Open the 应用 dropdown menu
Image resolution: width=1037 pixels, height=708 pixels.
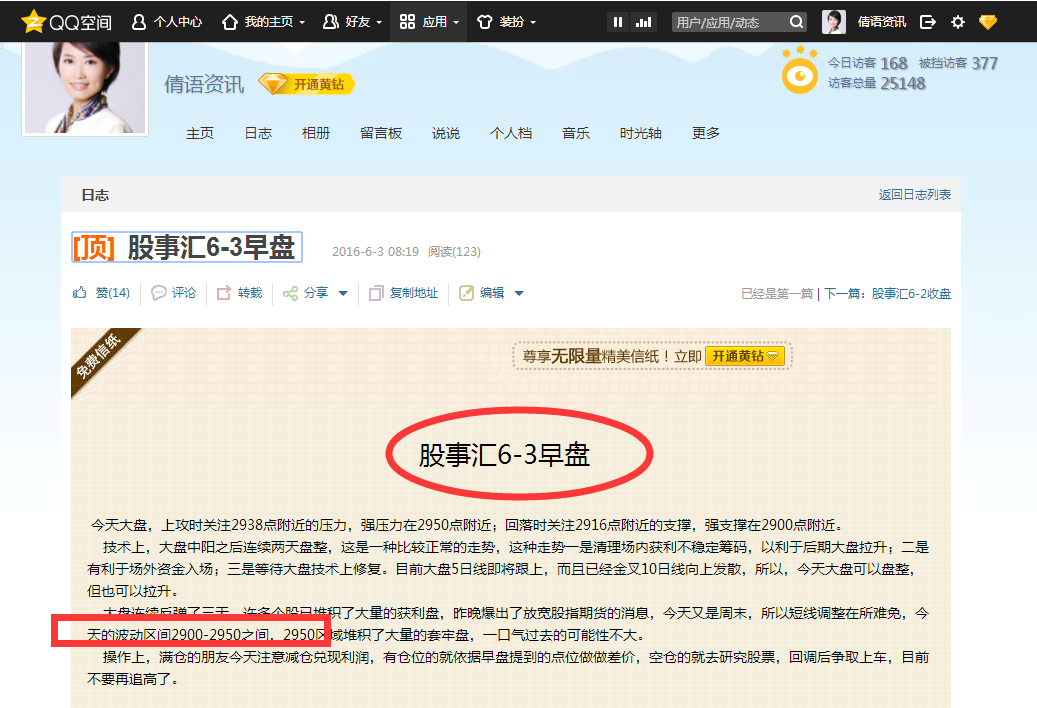(x=429, y=22)
